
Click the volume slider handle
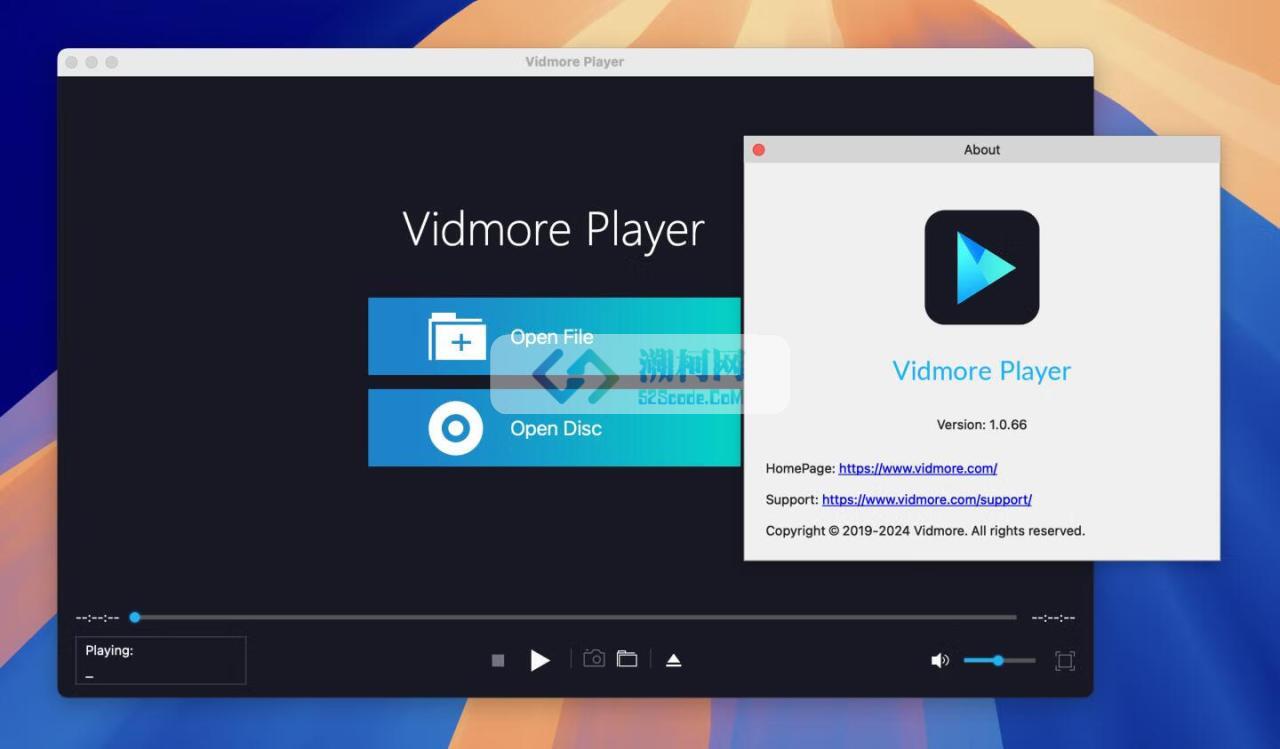[998, 660]
